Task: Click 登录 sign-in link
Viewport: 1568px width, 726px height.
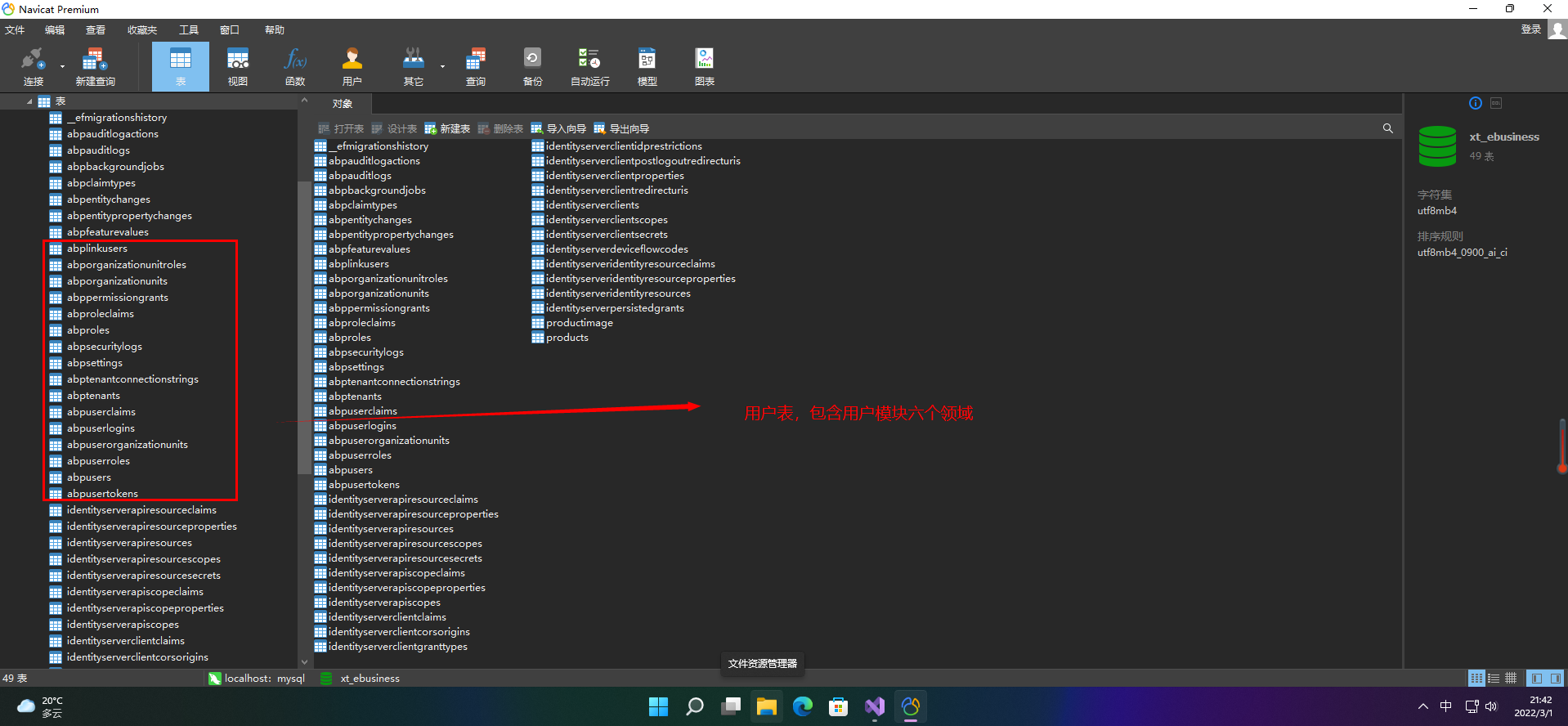Action: (x=1531, y=29)
